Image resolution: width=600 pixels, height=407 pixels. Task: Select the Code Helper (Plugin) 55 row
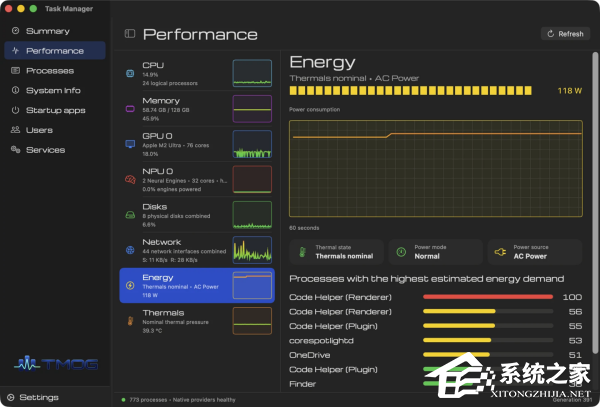click(x=436, y=326)
